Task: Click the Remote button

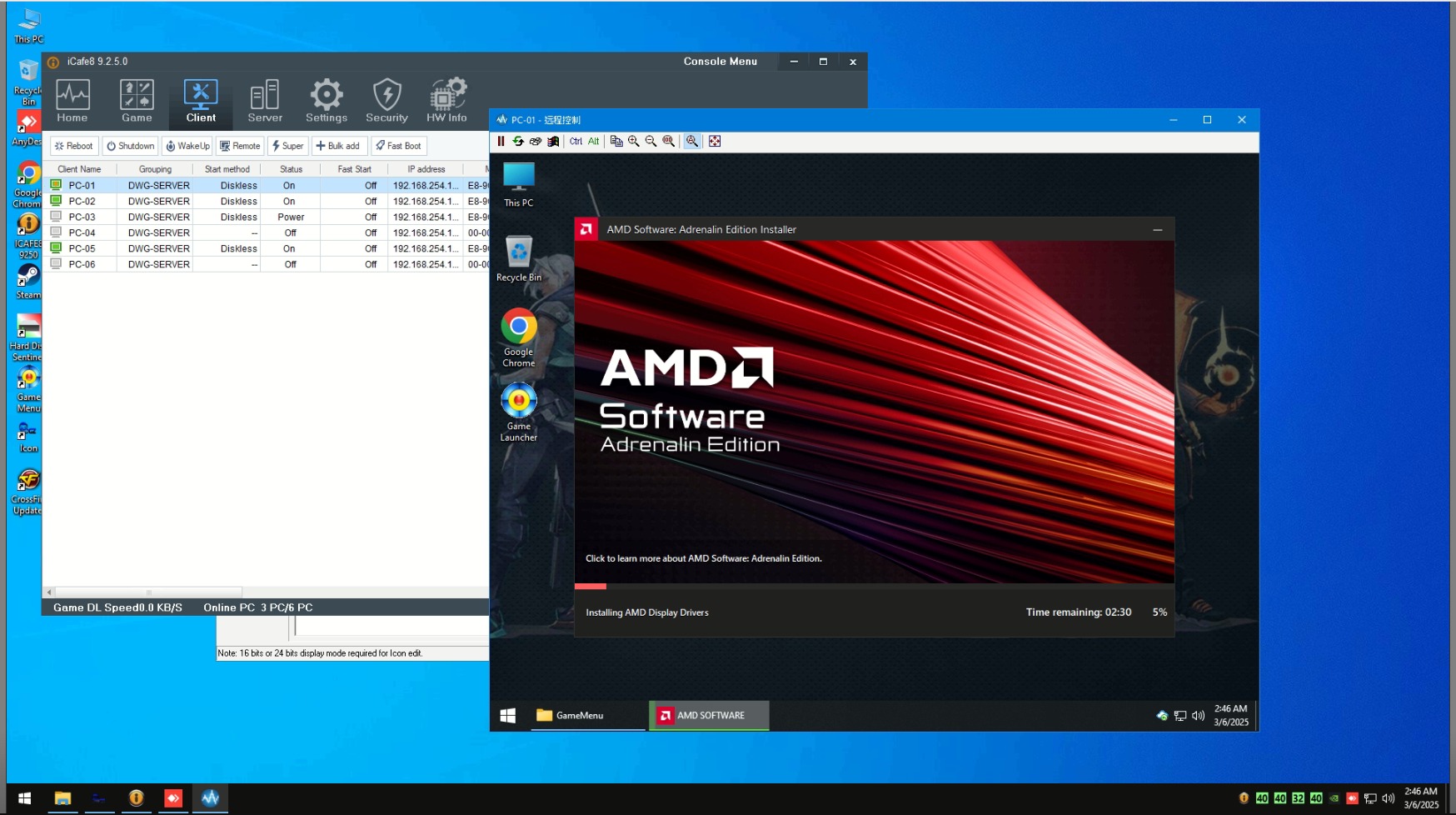Action: pos(240,146)
